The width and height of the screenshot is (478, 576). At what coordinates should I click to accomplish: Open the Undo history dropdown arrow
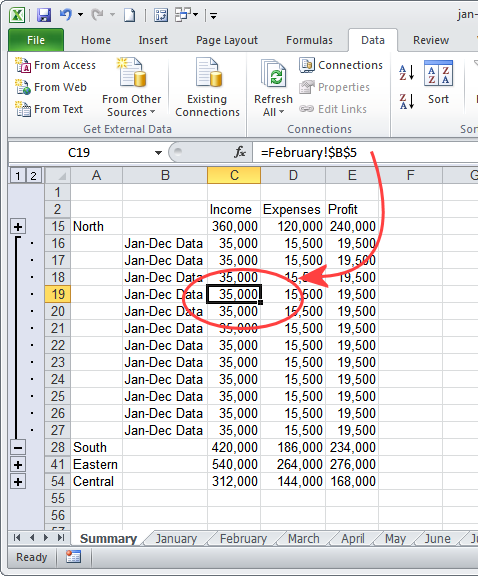80,15
